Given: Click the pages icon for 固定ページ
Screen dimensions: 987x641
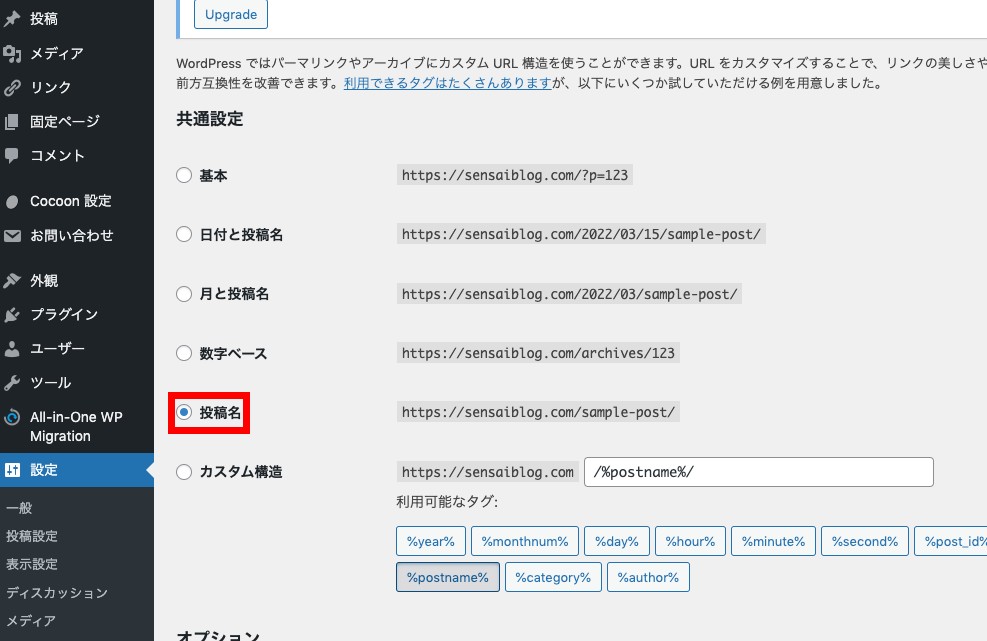Looking at the screenshot, I should point(12,122).
